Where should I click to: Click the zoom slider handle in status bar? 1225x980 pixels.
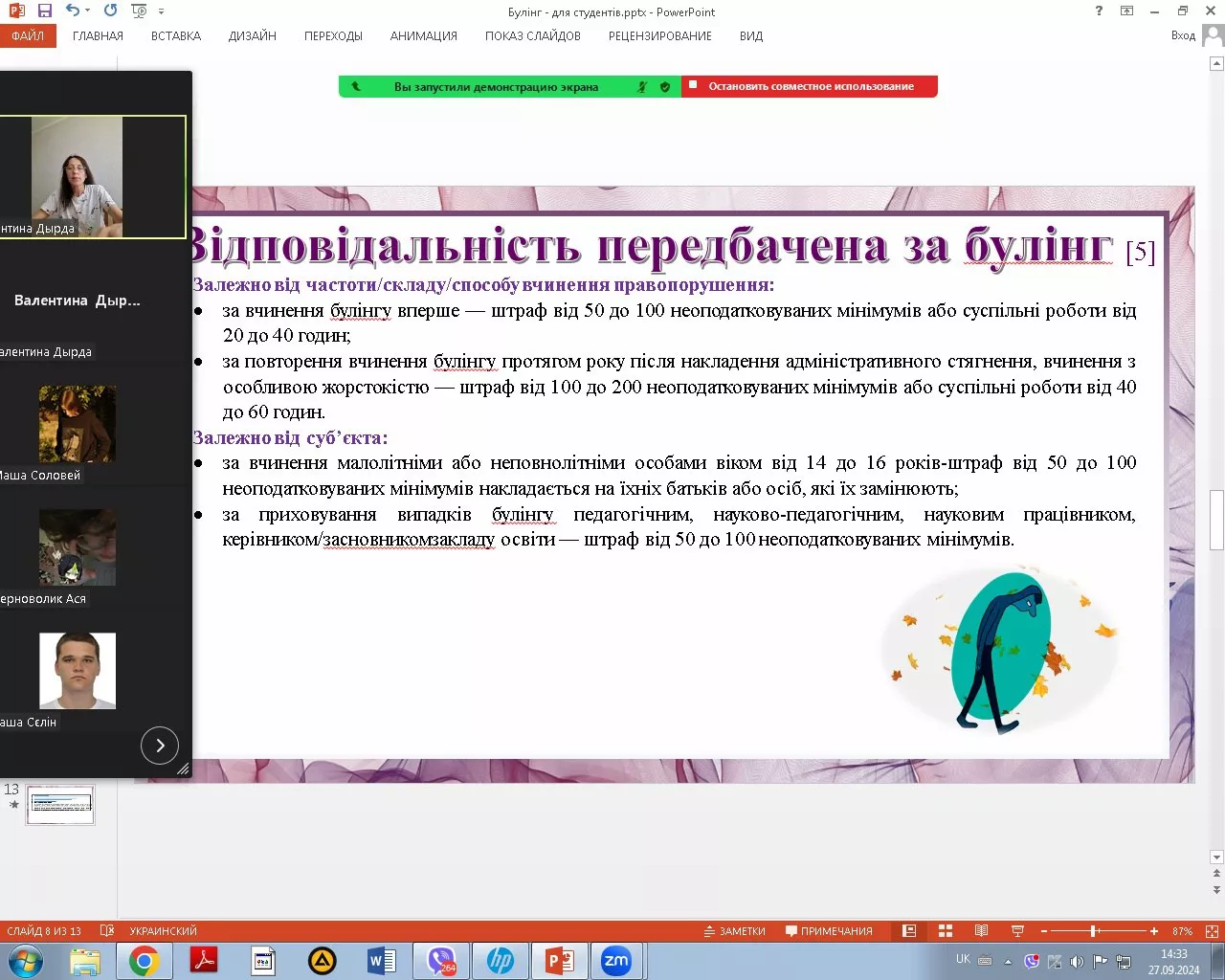pyautogui.click(x=1094, y=931)
